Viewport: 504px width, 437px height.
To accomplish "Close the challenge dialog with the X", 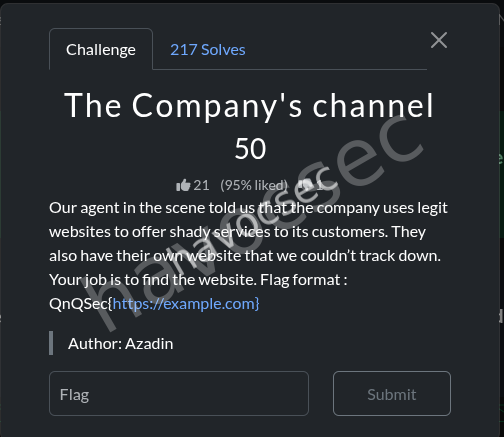I will 439,40.
